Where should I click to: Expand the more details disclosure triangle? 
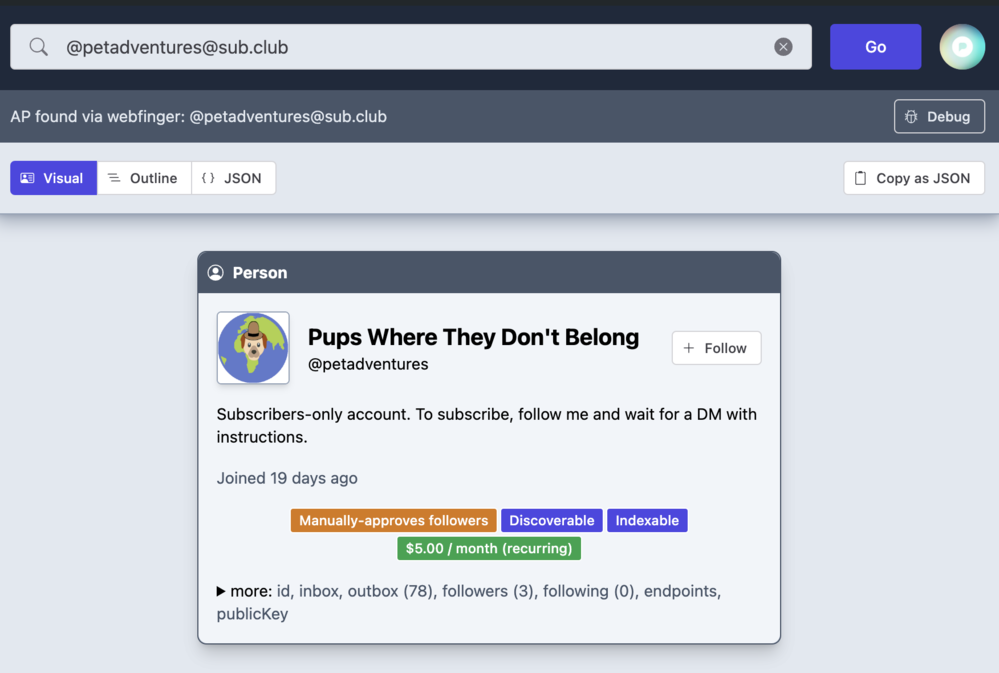click(221, 591)
